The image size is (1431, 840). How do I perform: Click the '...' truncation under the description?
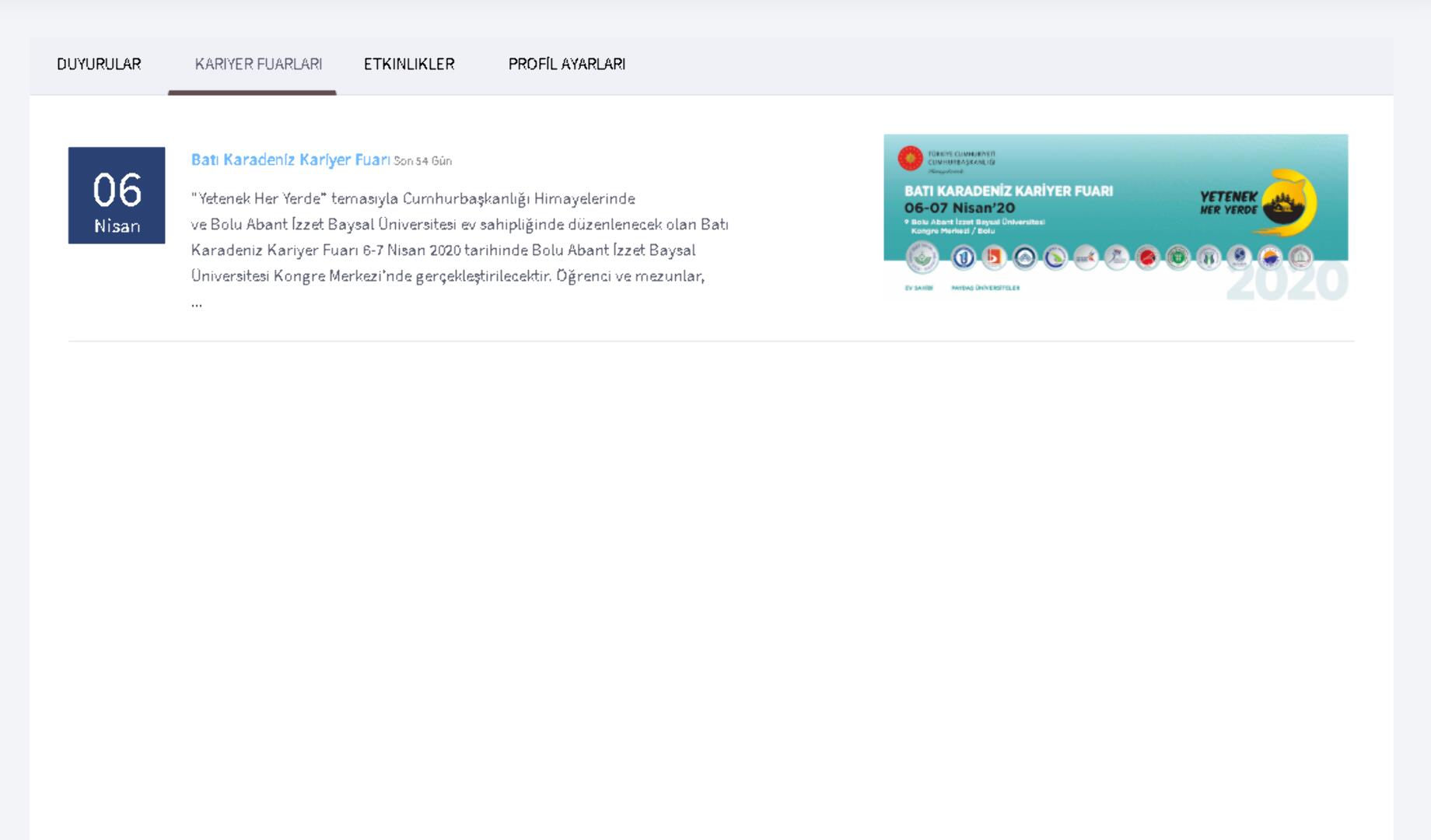click(x=197, y=303)
